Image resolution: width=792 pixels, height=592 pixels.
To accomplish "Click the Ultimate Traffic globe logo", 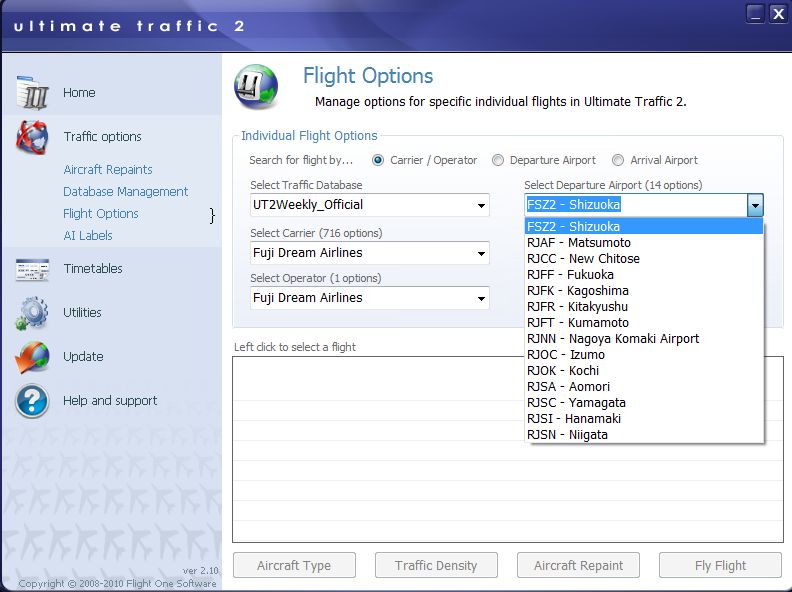I will (x=256, y=87).
